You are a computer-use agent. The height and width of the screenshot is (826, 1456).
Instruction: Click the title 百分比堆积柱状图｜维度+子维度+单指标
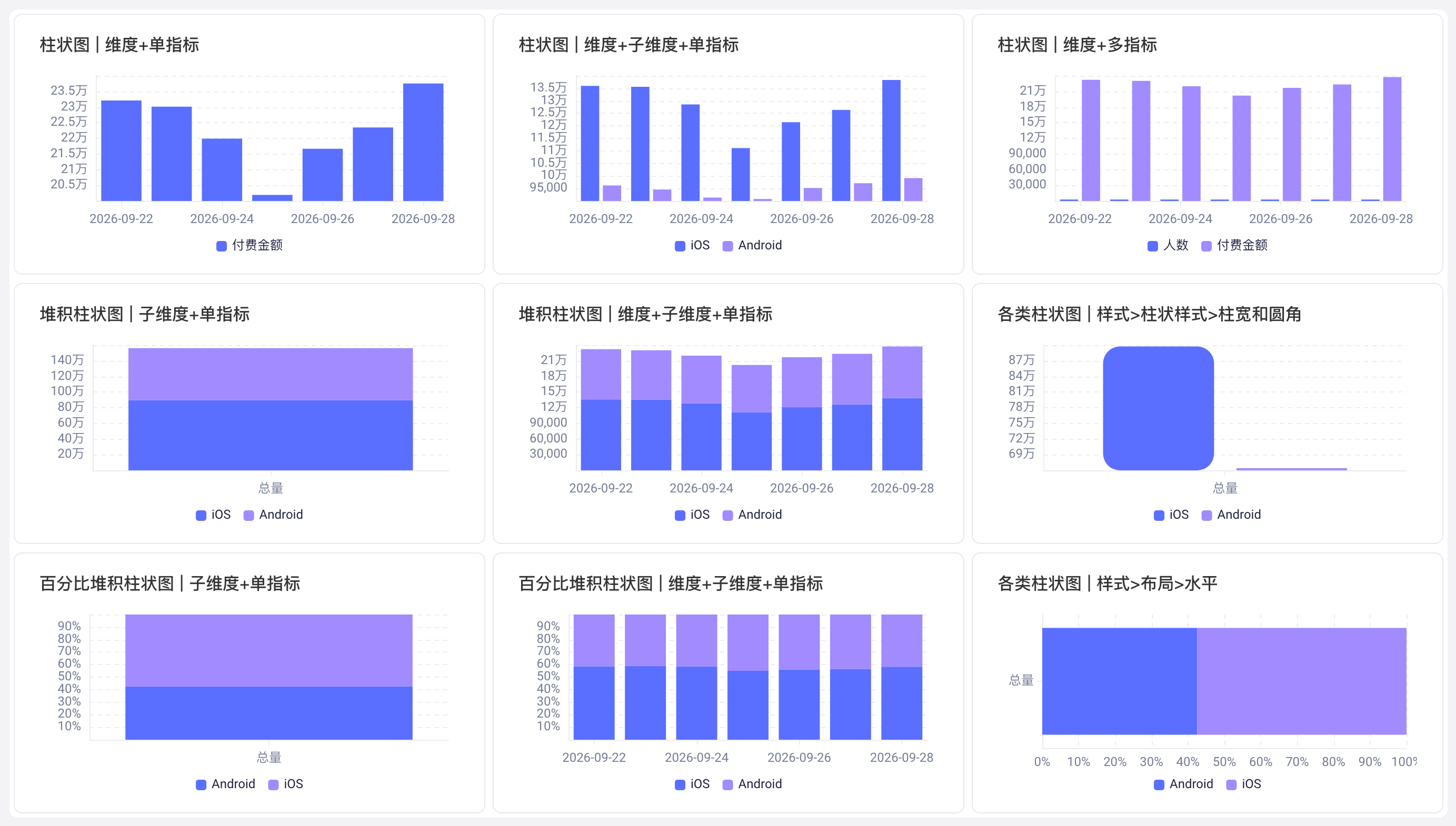click(671, 584)
